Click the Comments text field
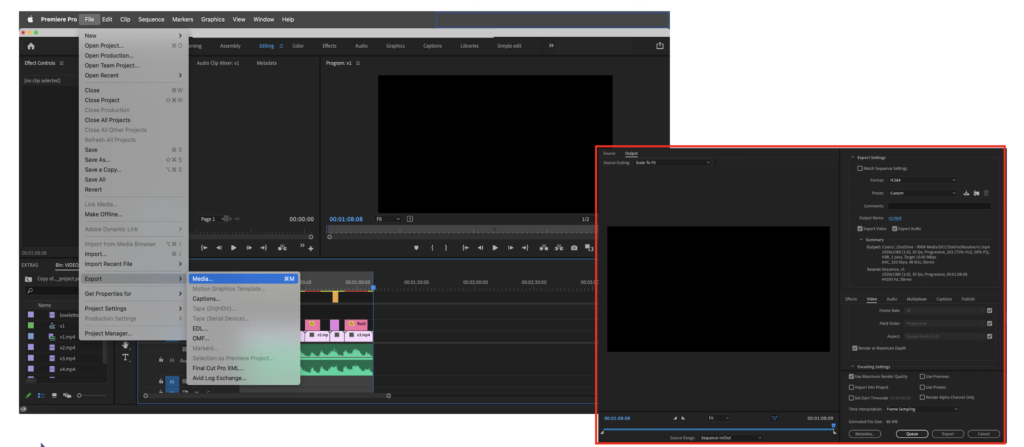 (938, 205)
